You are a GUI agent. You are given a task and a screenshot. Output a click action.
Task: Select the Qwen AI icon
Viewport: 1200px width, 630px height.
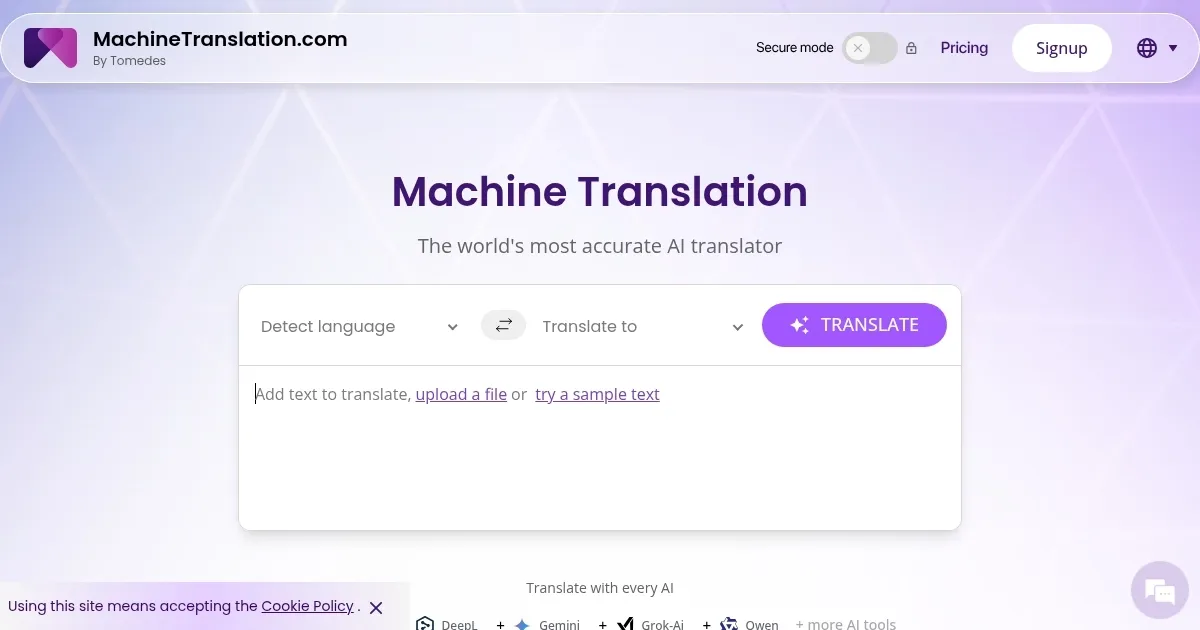pos(728,624)
